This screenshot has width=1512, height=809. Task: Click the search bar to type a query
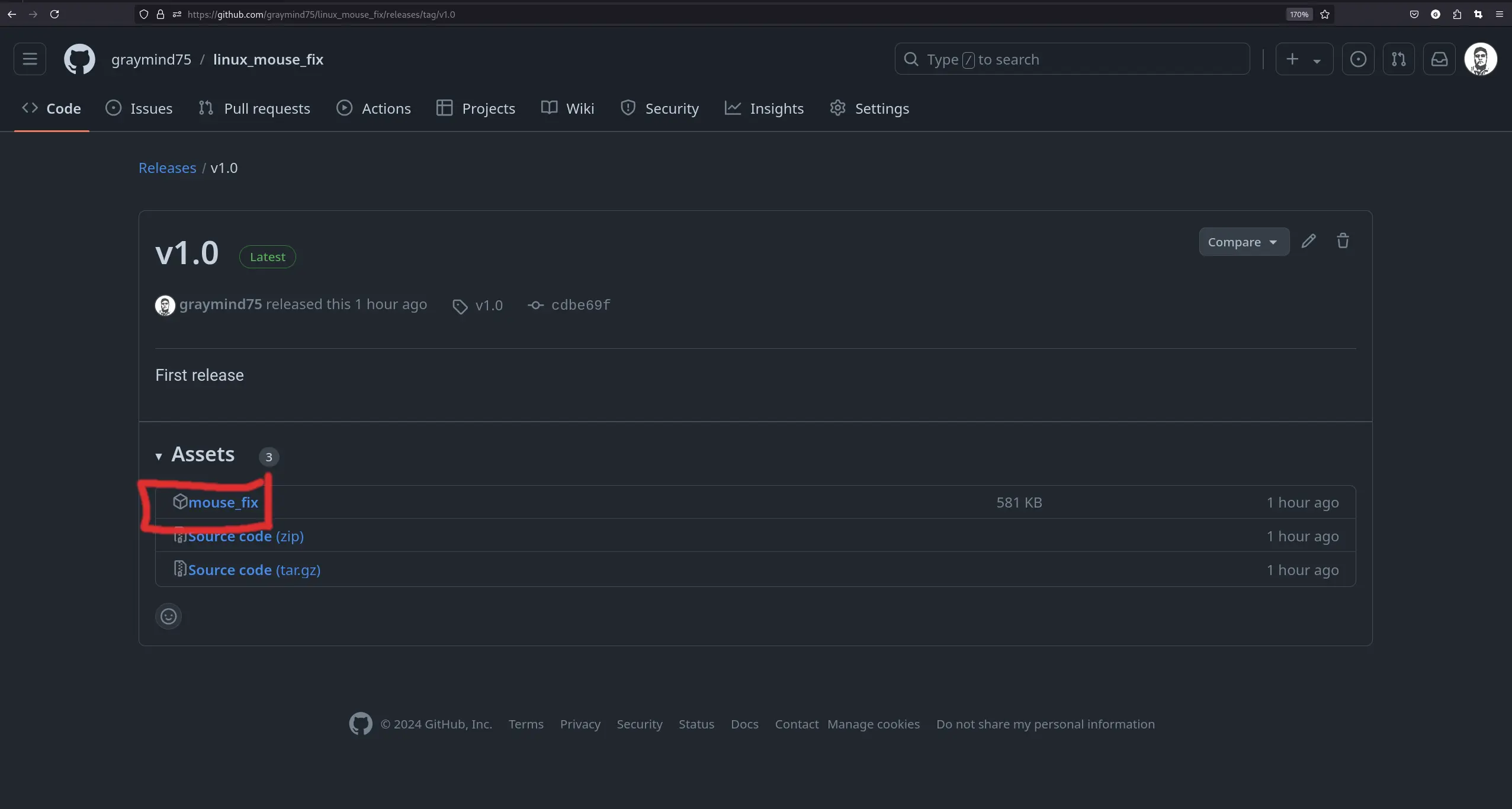coord(1072,59)
